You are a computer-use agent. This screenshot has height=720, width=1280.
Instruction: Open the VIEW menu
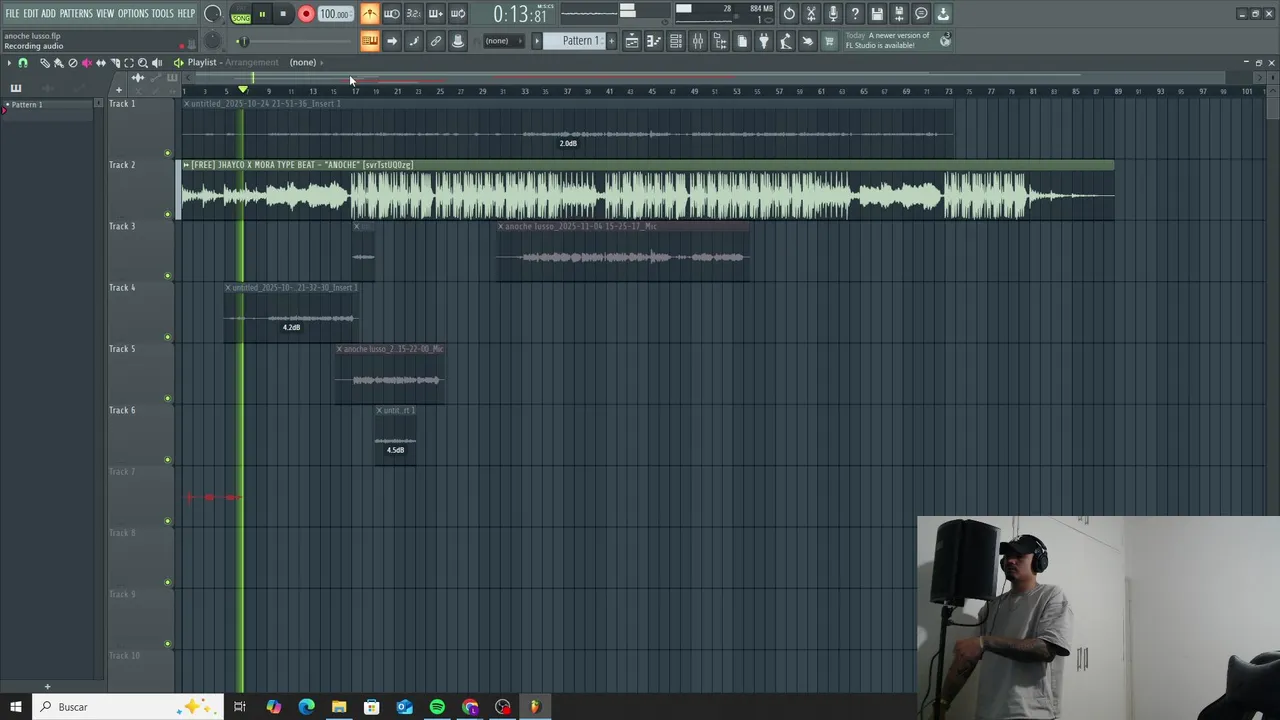105,13
